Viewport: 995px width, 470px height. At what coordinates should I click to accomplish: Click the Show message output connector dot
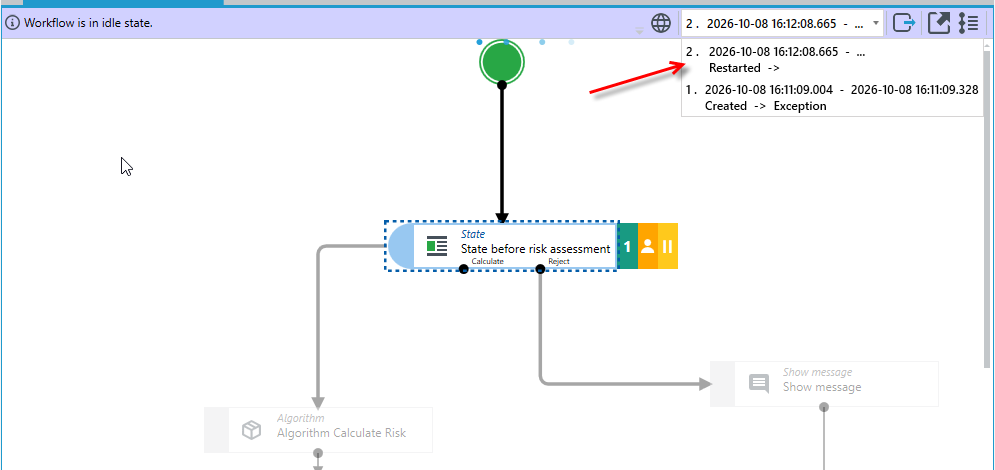click(x=824, y=407)
